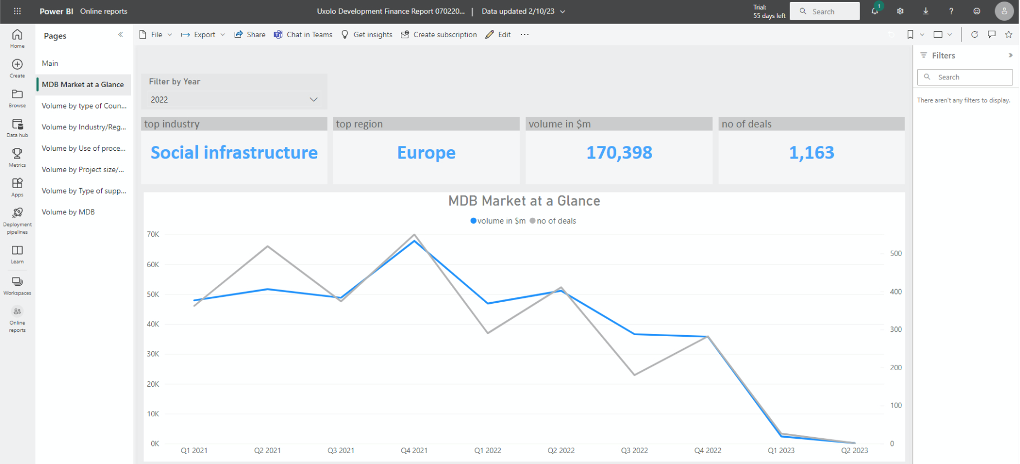Open Volume by Type of supp... page
Viewport: 1020px width, 464px height.
click(x=83, y=191)
